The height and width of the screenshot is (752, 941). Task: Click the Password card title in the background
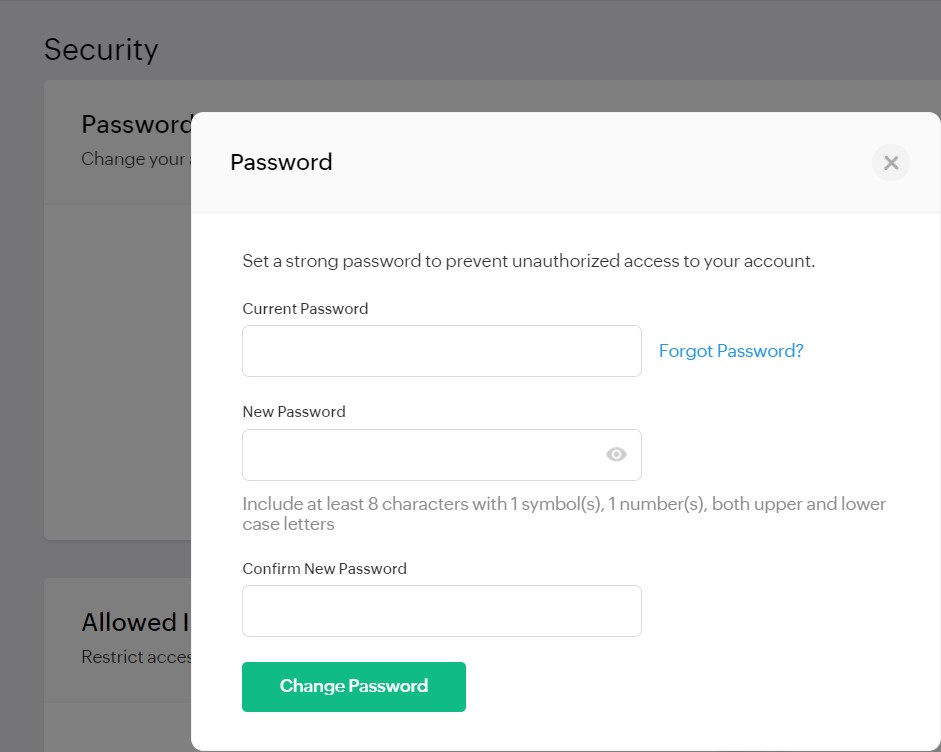click(135, 124)
